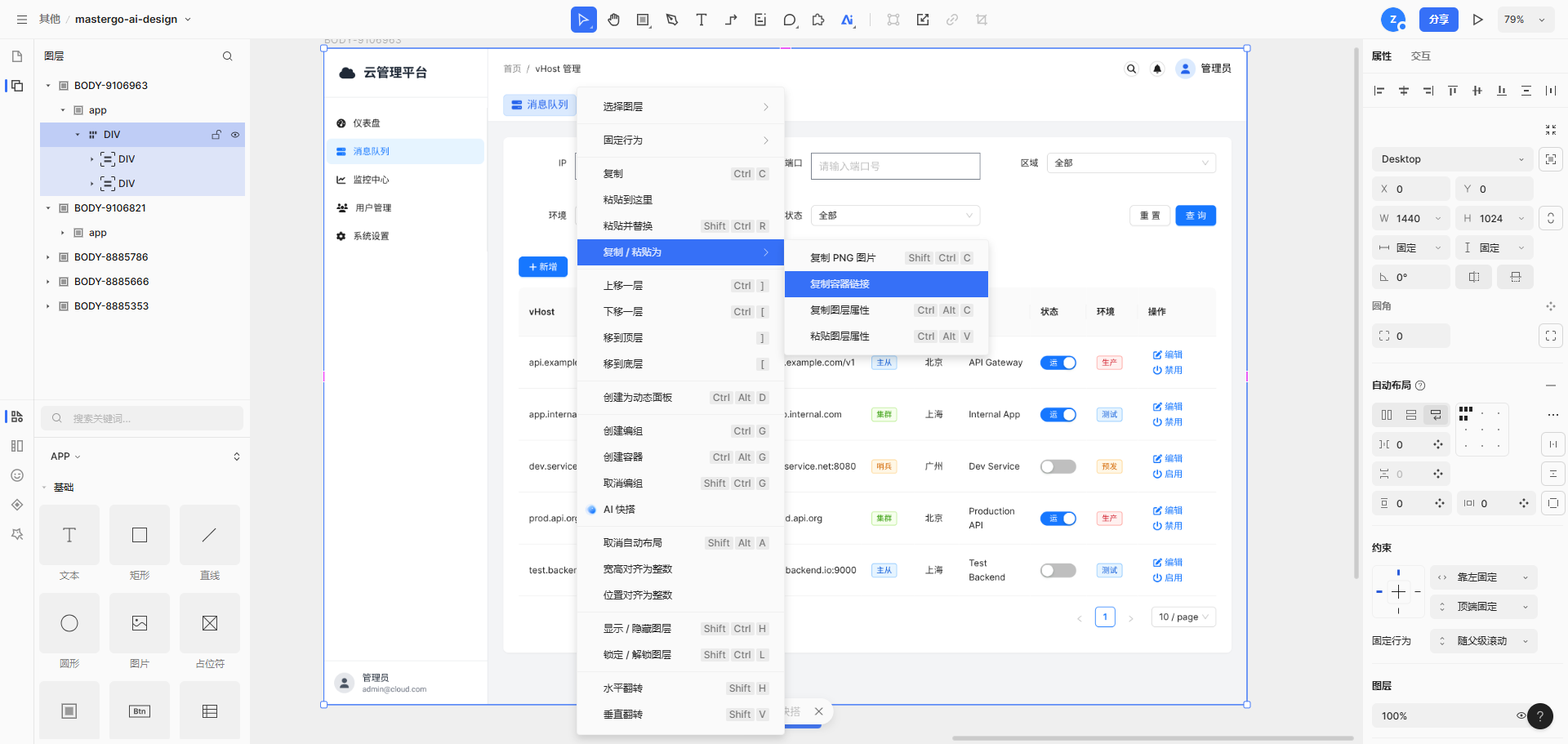1568x744 pixels.
Task: Click the 编辑 link on api.example row
Action: pyautogui.click(x=1167, y=354)
